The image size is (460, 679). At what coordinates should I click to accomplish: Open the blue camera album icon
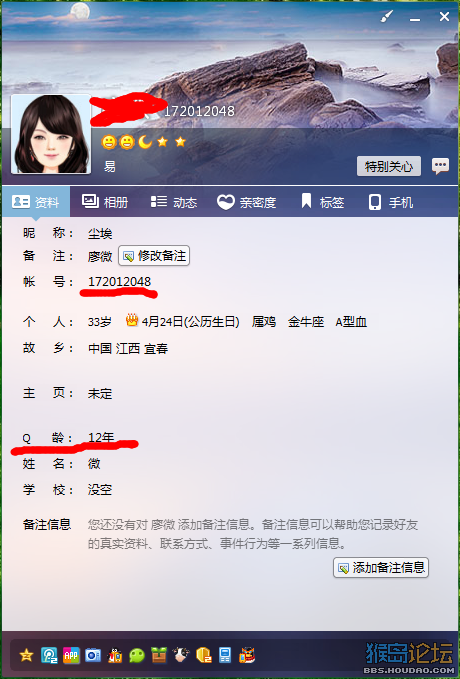coord(93,655)
